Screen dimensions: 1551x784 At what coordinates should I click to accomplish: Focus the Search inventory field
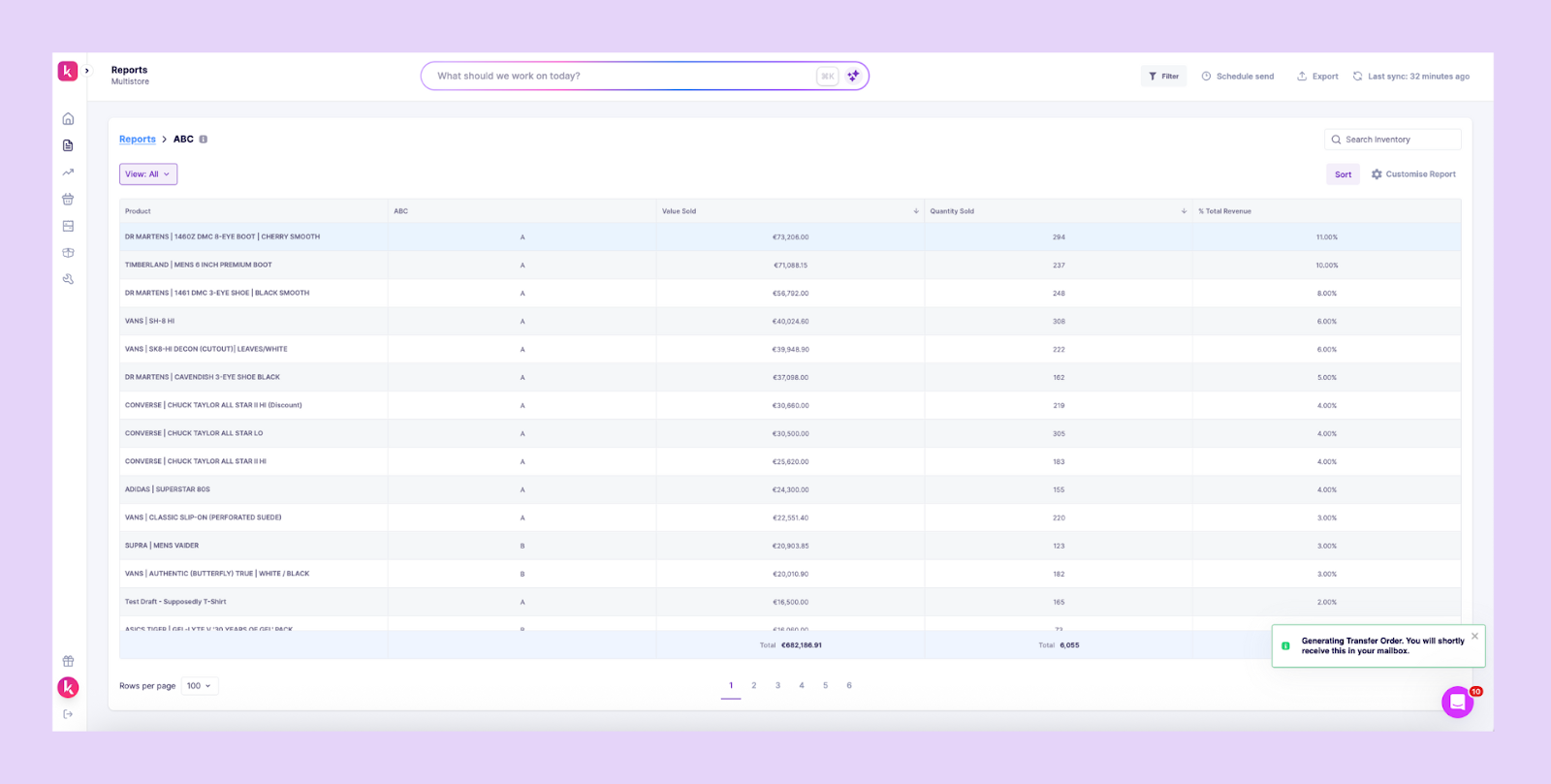(x=1393, y=140)
